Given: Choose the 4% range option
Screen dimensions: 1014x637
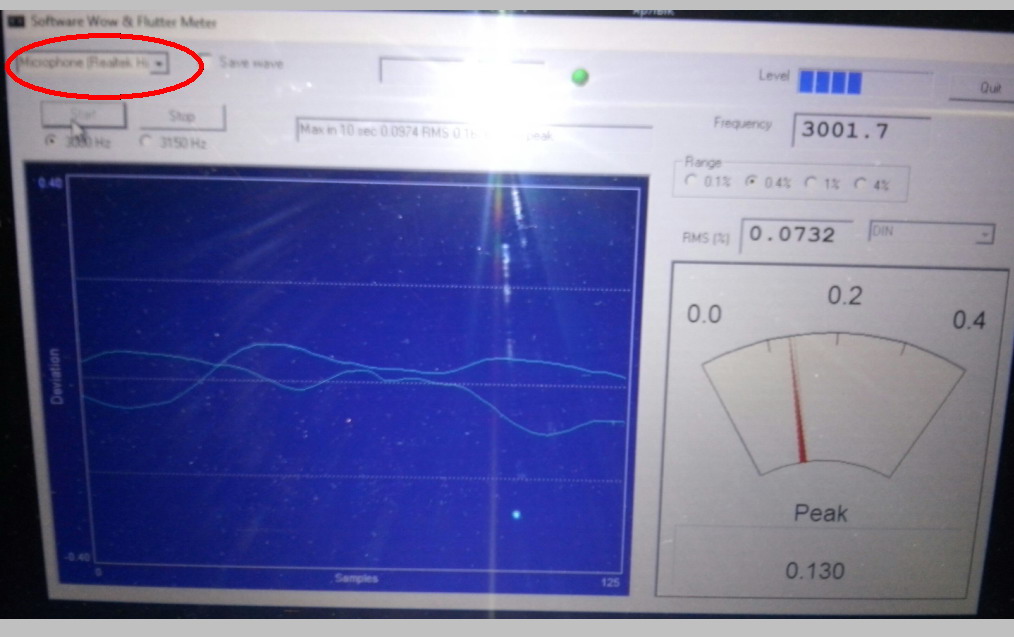Looking at the screenshot, I should (x=860, y=183).
